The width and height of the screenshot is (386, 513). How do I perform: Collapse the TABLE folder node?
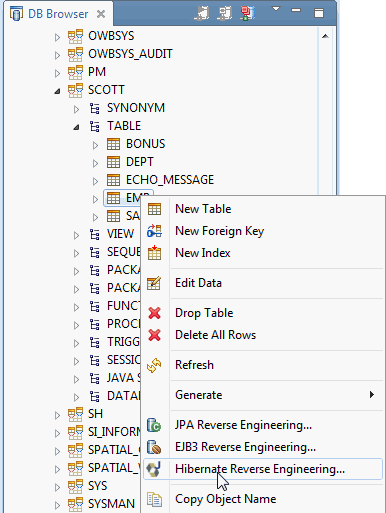(76, 127)
